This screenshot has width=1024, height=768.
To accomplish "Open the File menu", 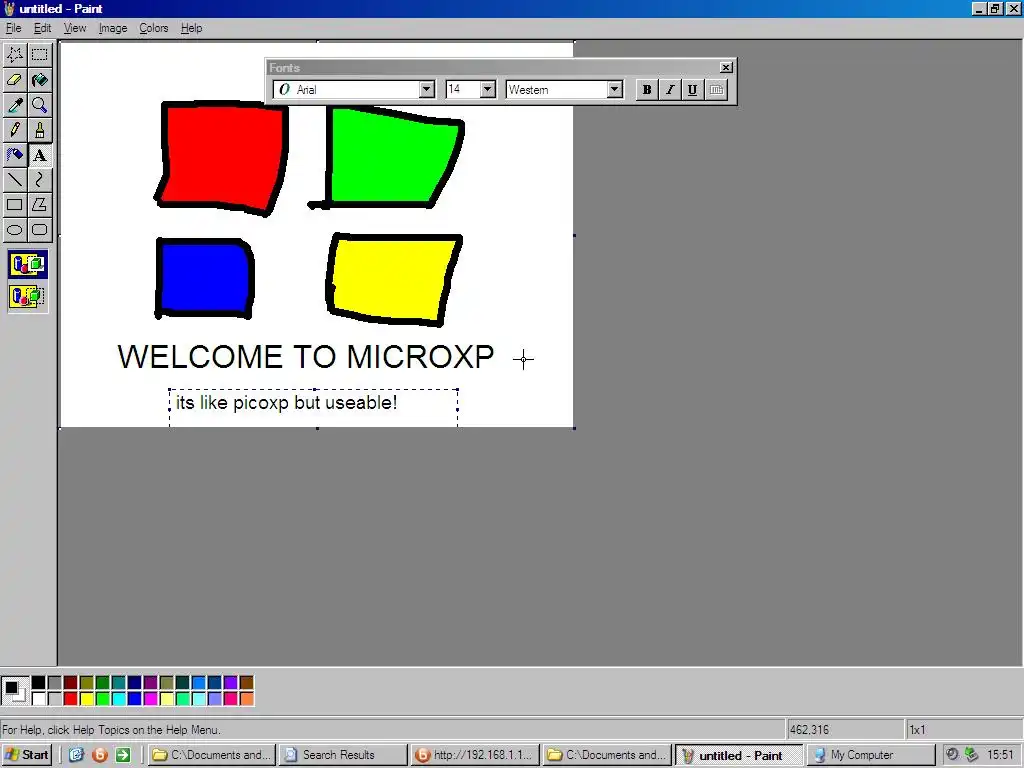I will (x=13, y=28).
